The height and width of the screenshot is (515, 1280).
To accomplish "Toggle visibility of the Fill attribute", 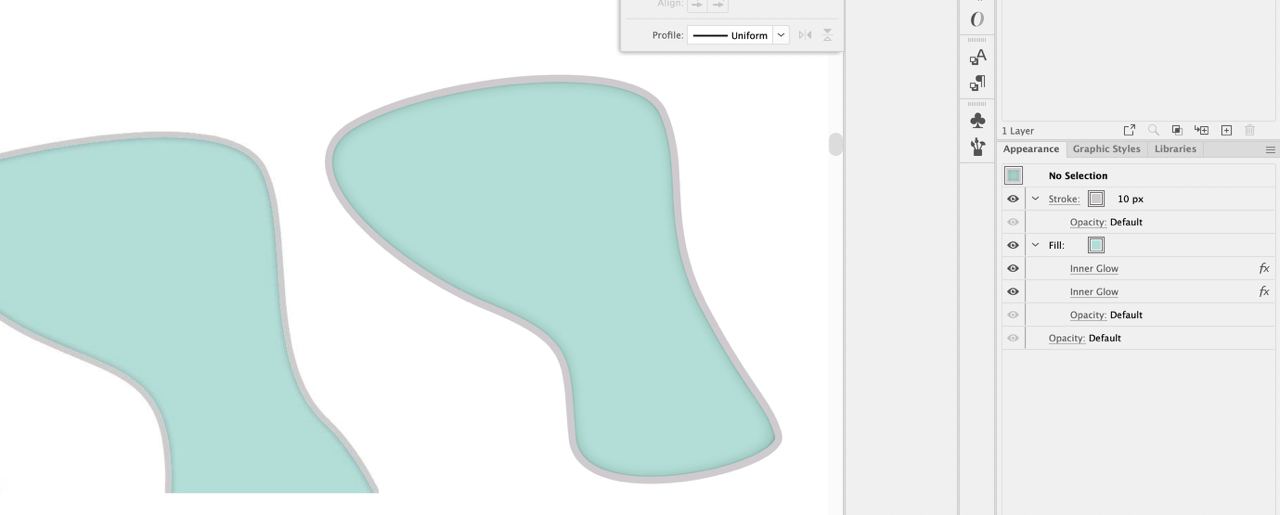I will [1013, 245].
